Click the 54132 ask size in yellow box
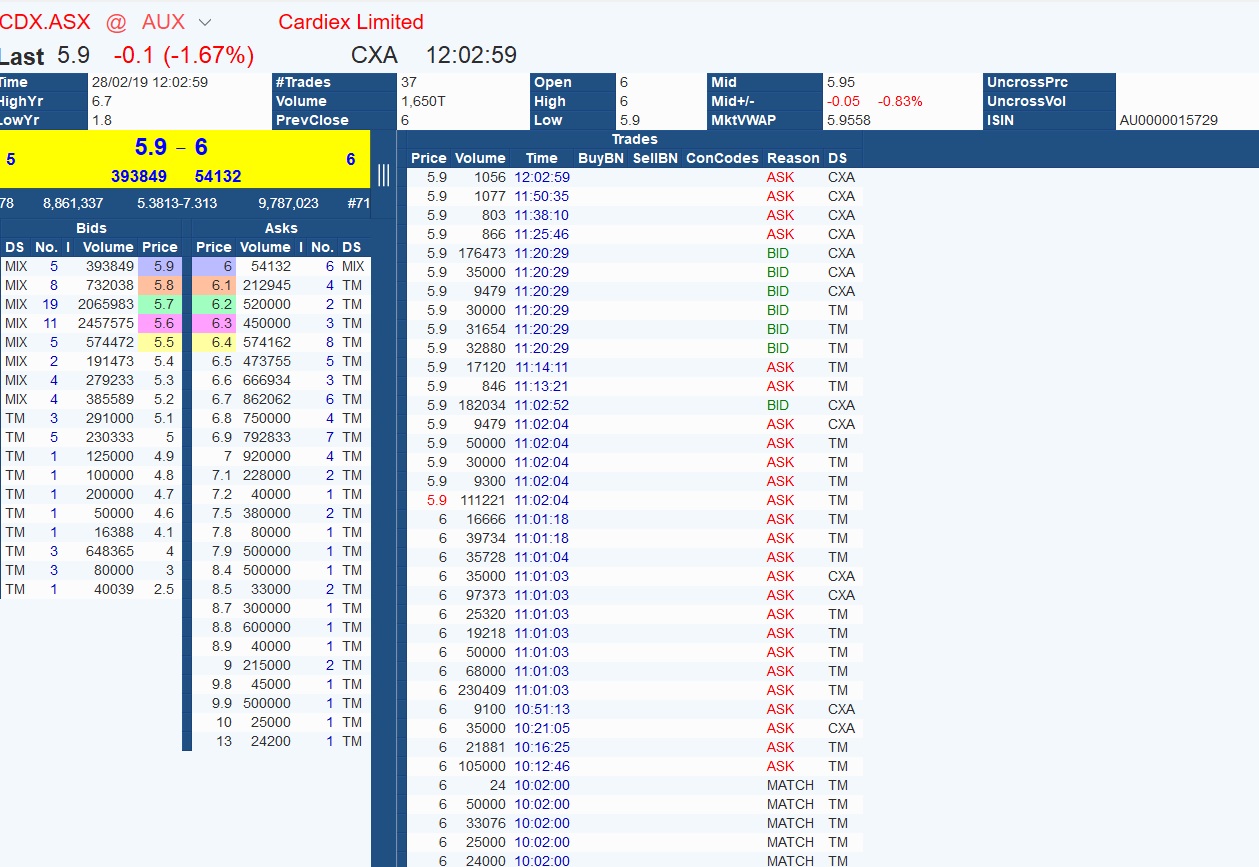The width and height of the screenshot is (1259, 867). tap(218, 176)
